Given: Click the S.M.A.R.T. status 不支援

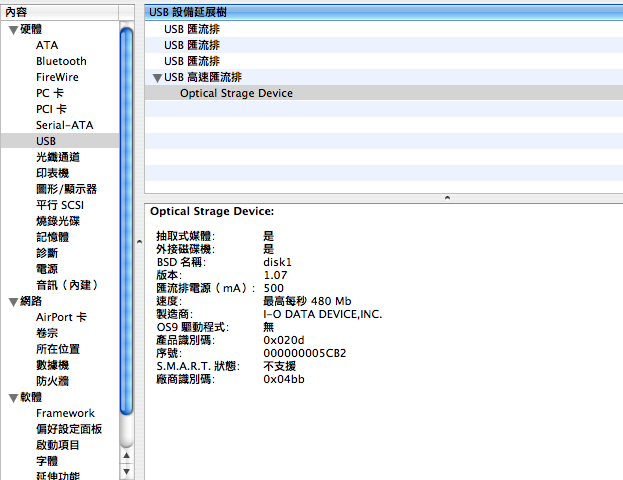Looking at the screenshot, I should click(279, 366).
